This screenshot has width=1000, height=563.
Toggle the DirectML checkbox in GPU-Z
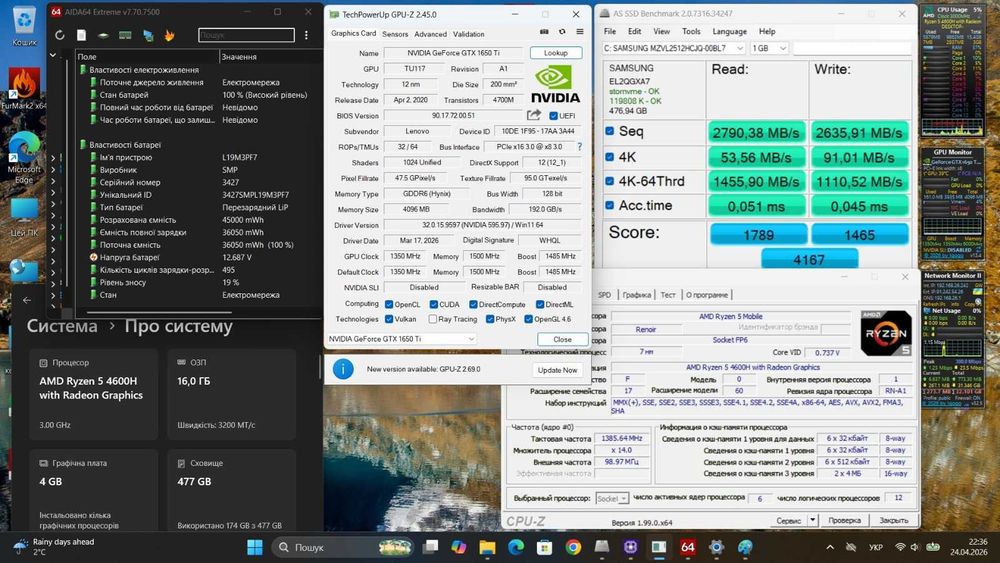tap(540, 304)
